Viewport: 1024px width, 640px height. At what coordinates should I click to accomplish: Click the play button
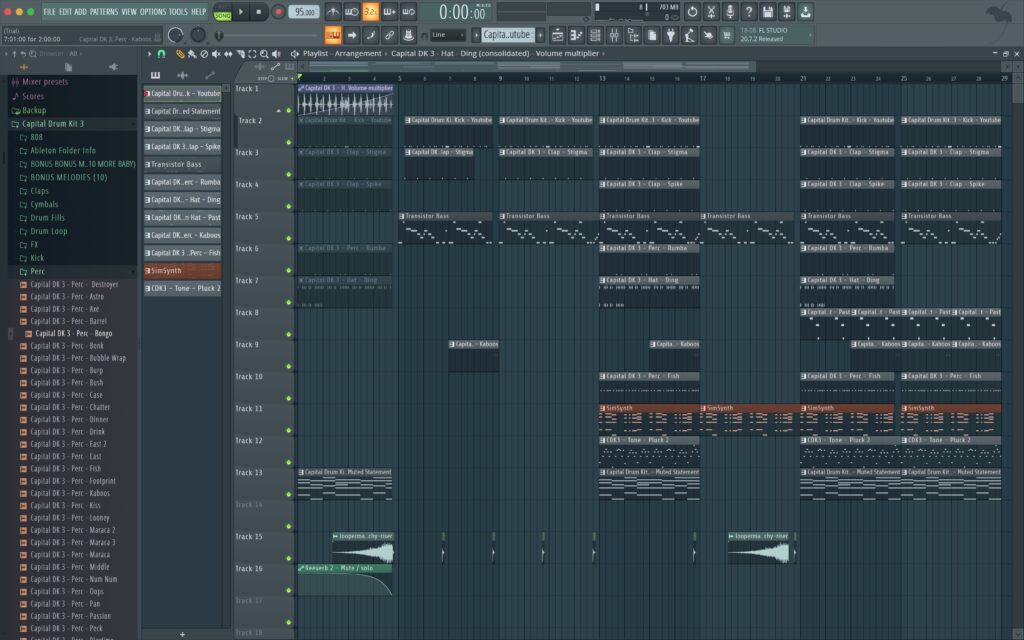241,12
